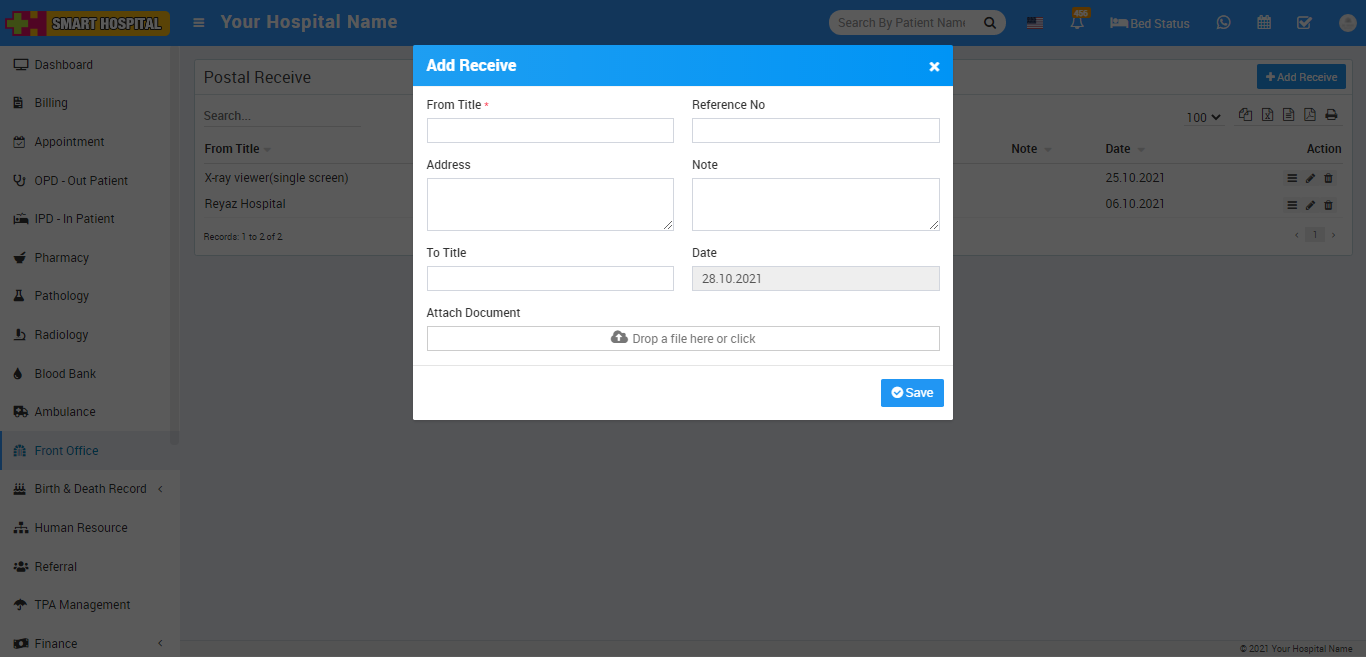
Task: Open the calendar icon in header
Action: pos(1264,23)
